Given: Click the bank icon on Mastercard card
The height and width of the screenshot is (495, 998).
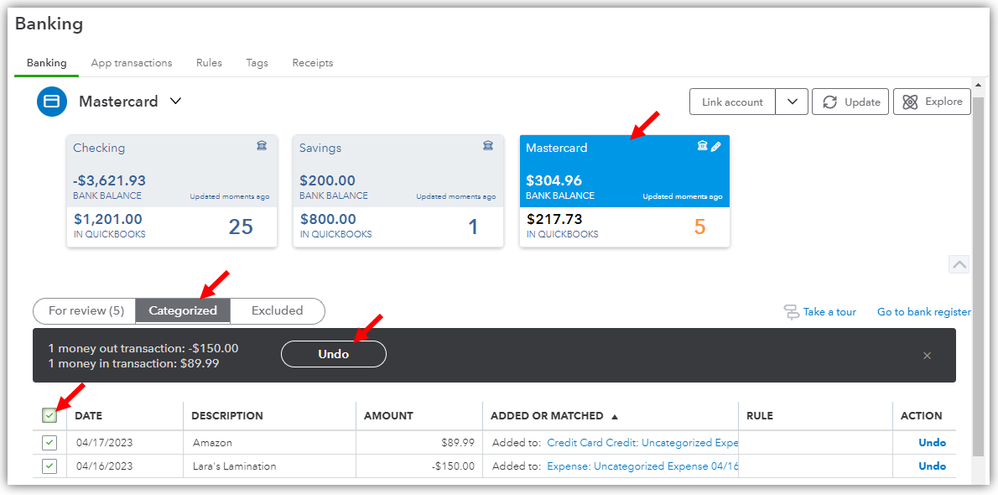Looking at the screenshot, I should pyautogui.click(x=703, y=147).
